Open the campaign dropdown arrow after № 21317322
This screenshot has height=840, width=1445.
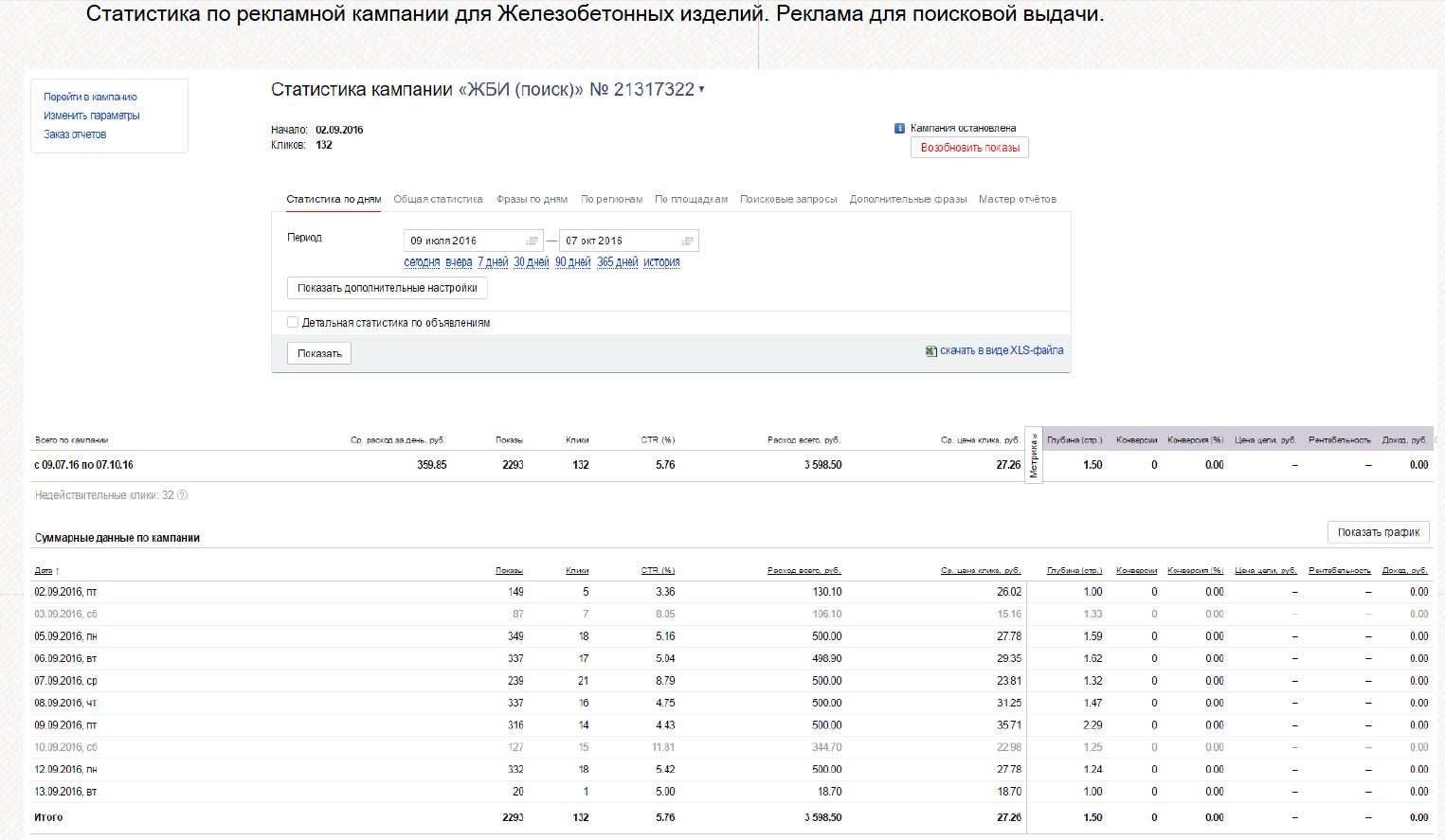(x=701, y=90)
